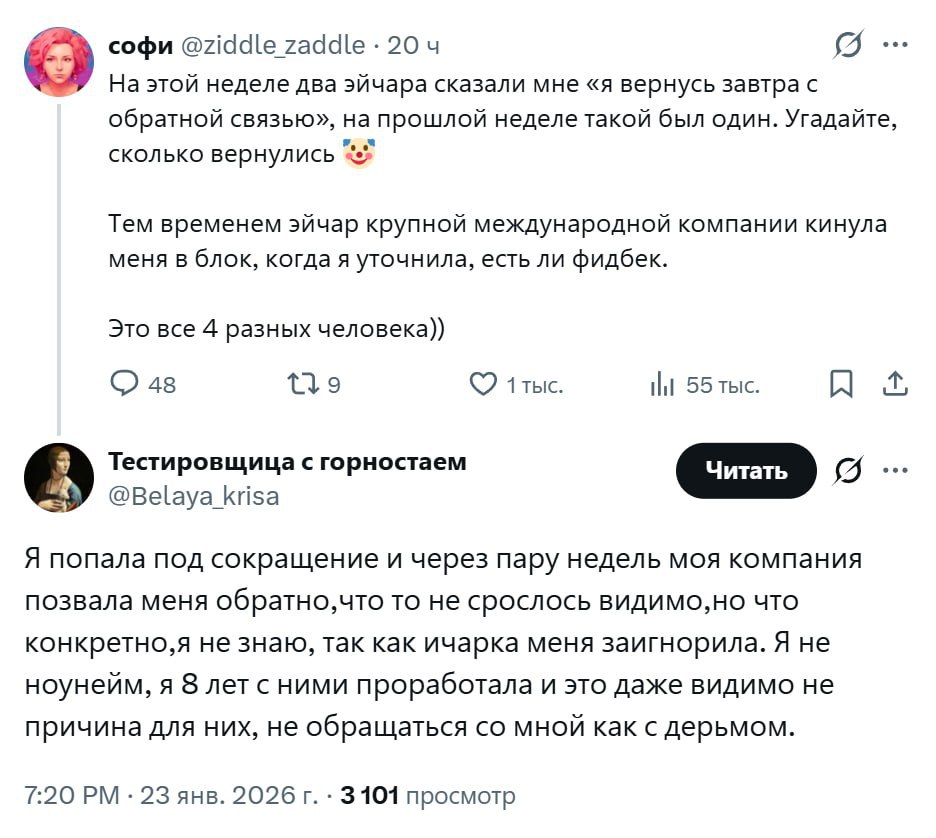Like the tweet with 1 тыс. hearts
Image resolution: width=936 pixels, height=838 pixels.
[484, 384]
